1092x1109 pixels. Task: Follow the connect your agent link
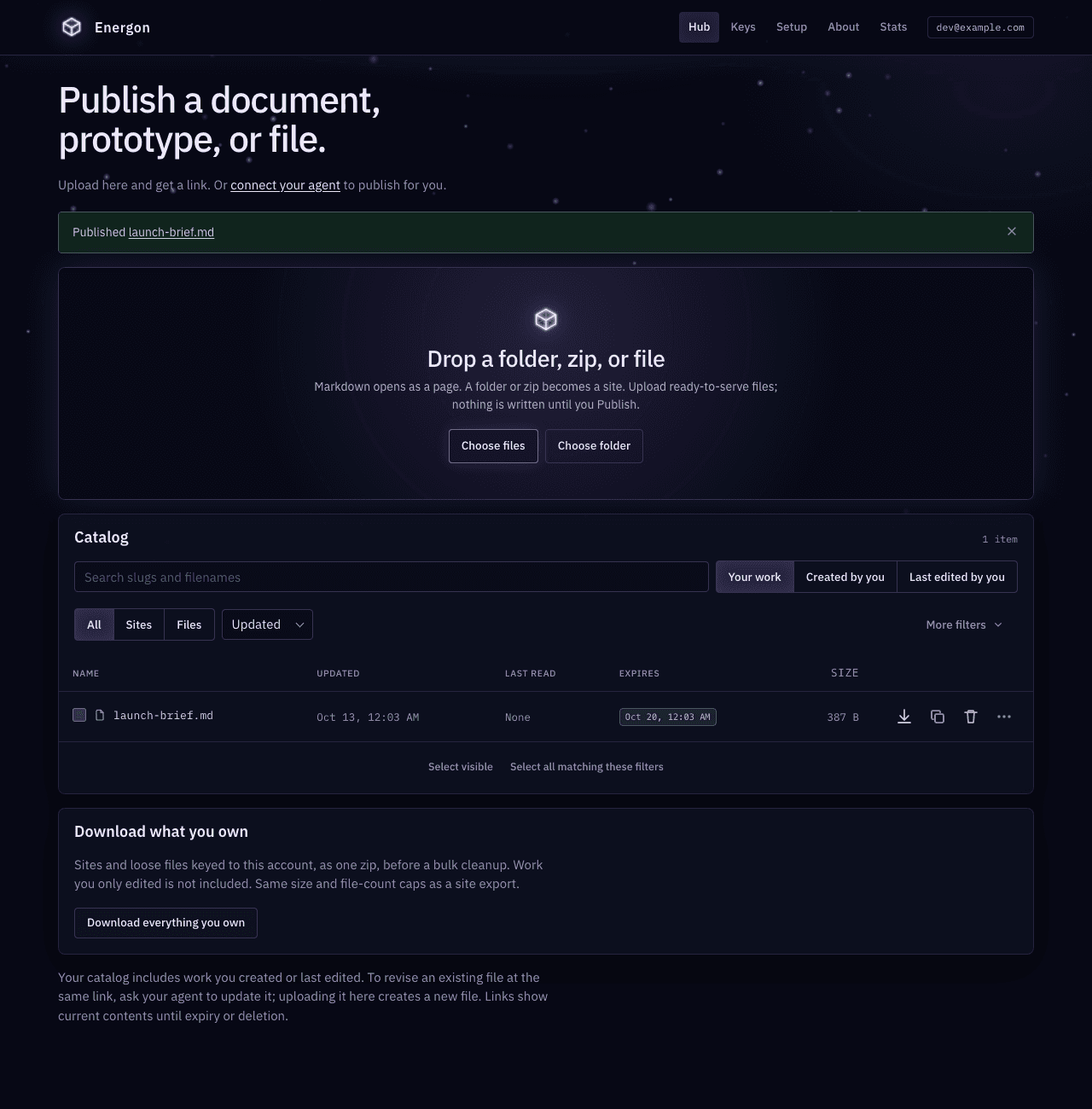click(285, 185)
